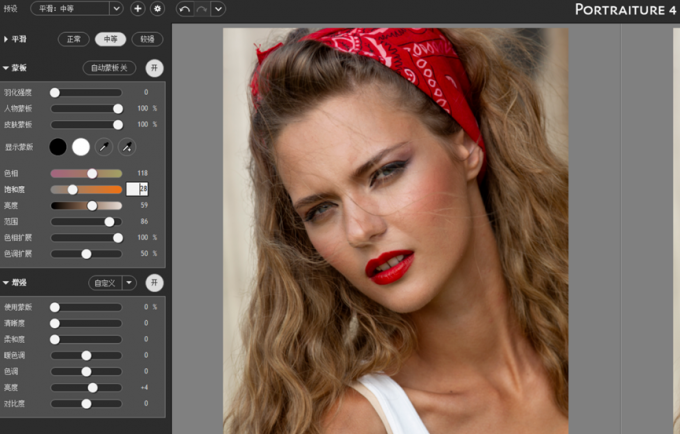Click the enhancement 亮度 value +4
The image size is (680, 434).
(x=144, y=387)
